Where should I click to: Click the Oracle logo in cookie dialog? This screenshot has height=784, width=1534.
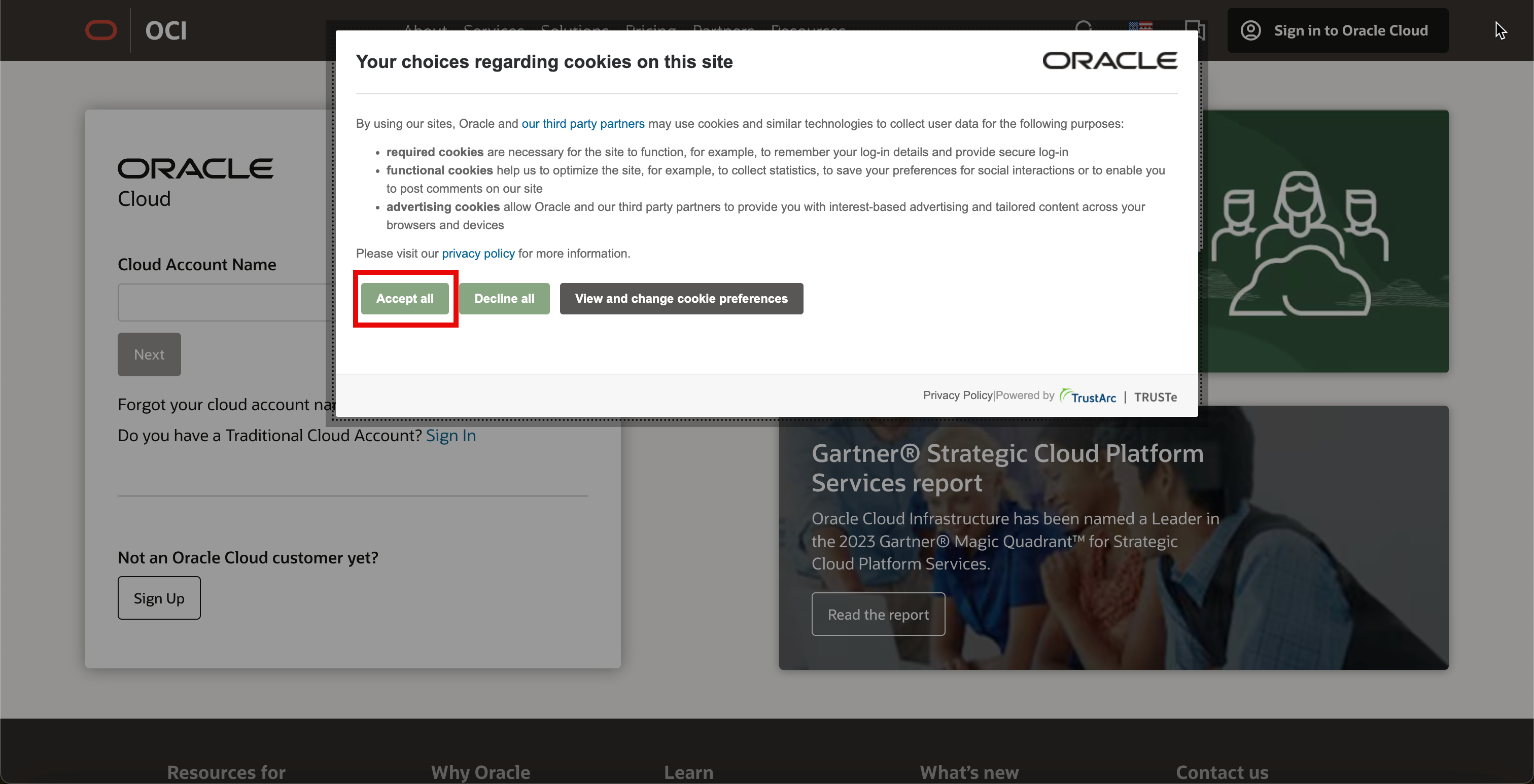1109,61
